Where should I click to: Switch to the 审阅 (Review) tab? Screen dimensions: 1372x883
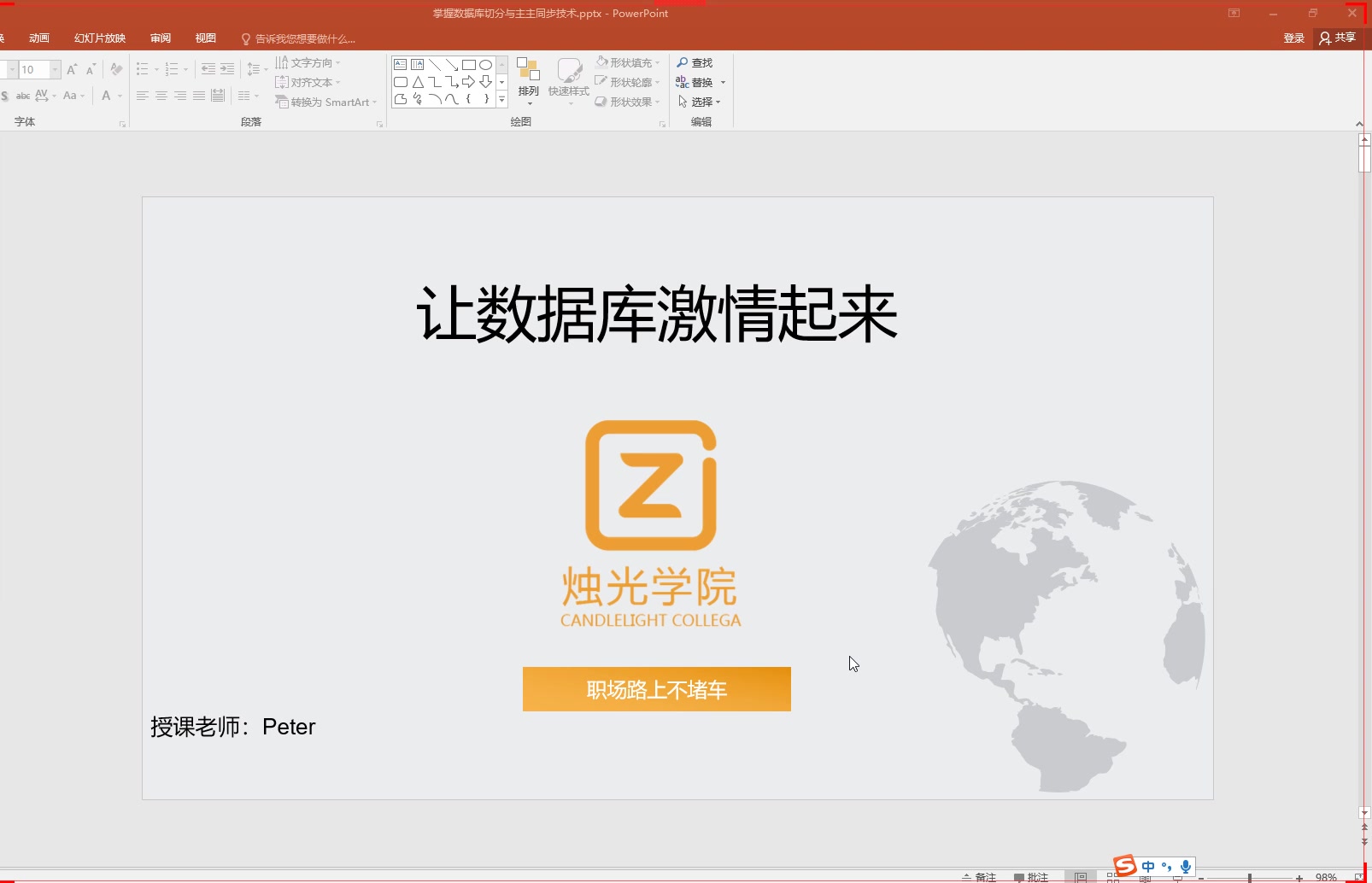(159, 38)
